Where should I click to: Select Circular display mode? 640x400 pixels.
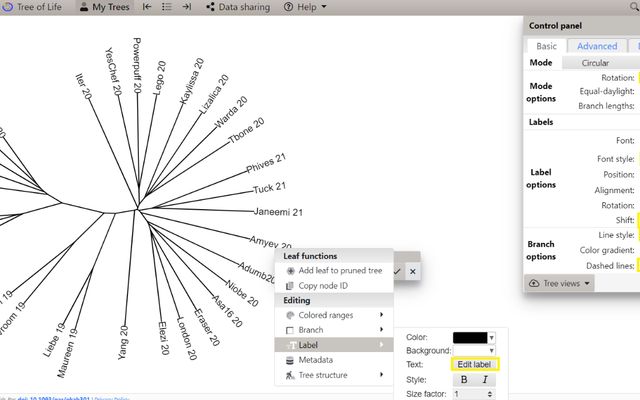(595, 62)
